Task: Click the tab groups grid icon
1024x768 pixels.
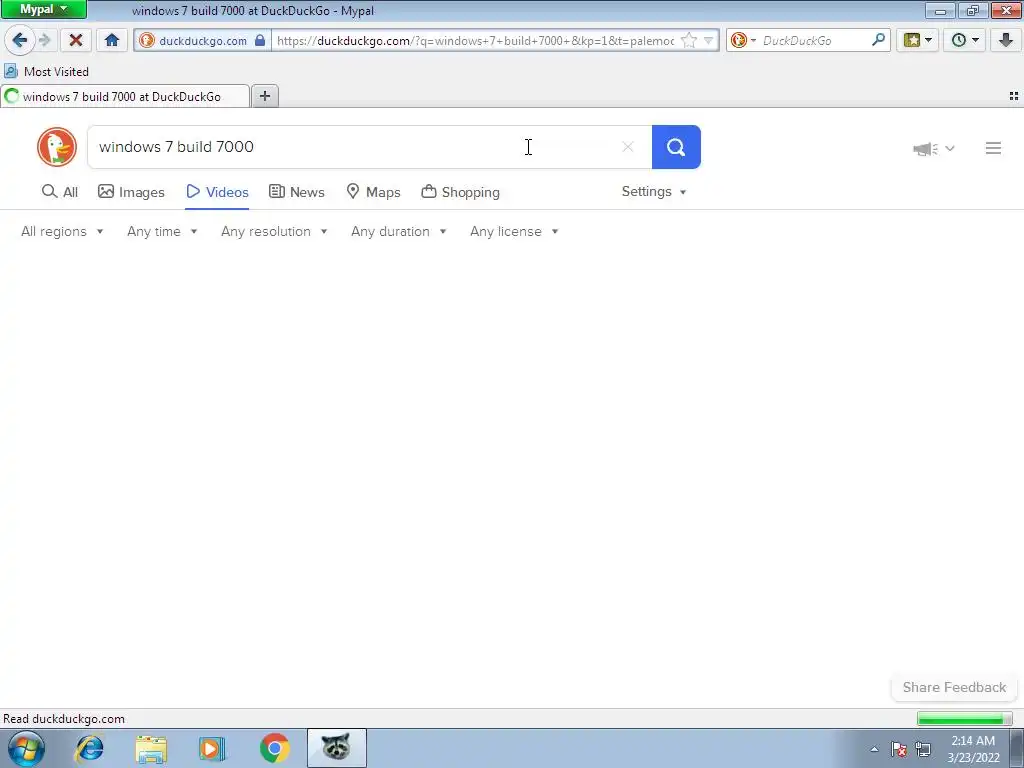Action: click(1014, 96)
